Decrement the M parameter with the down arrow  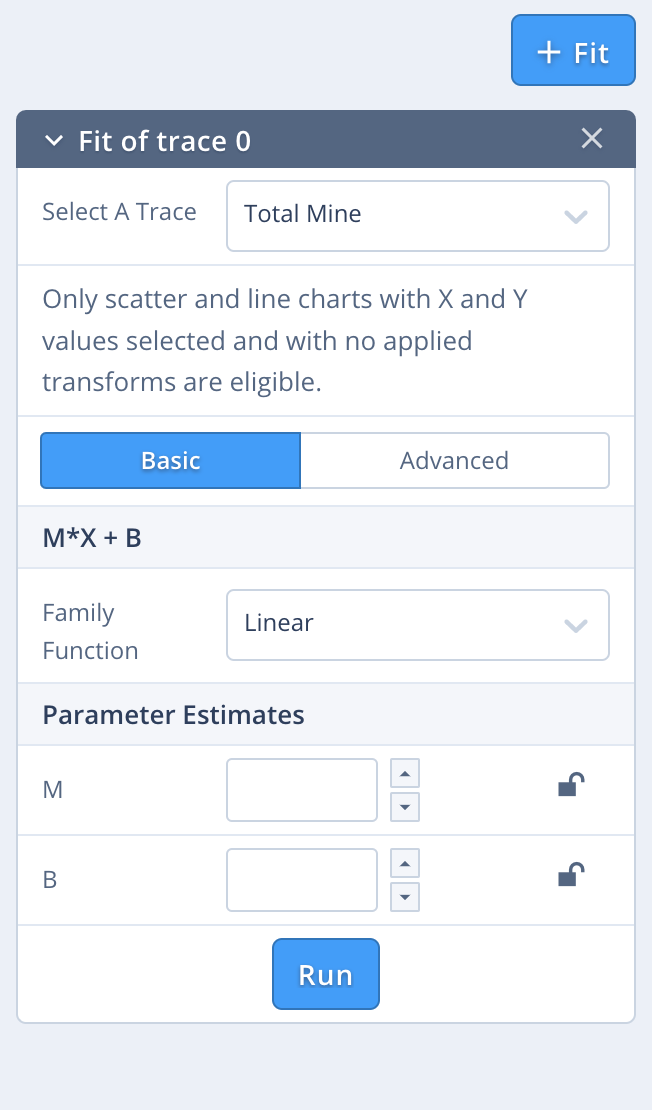pyautogui.click(x=404, y=807)
